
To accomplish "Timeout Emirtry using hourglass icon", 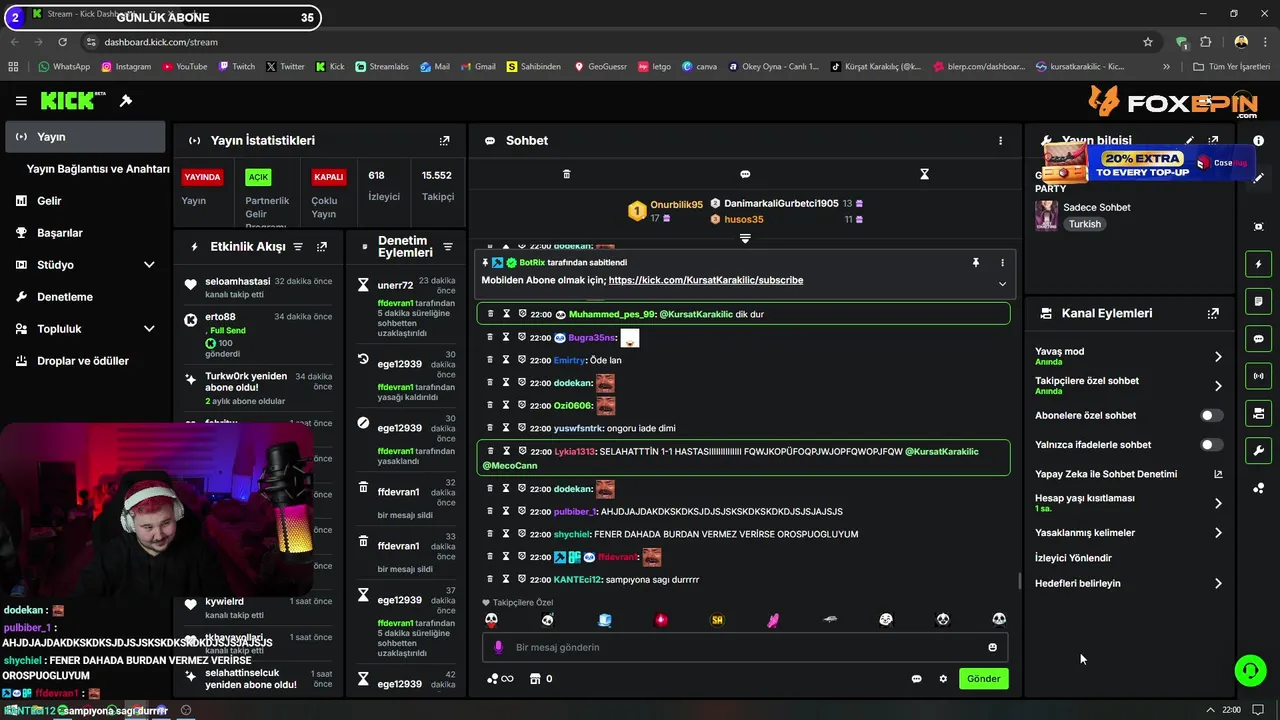I will [506, 360].
